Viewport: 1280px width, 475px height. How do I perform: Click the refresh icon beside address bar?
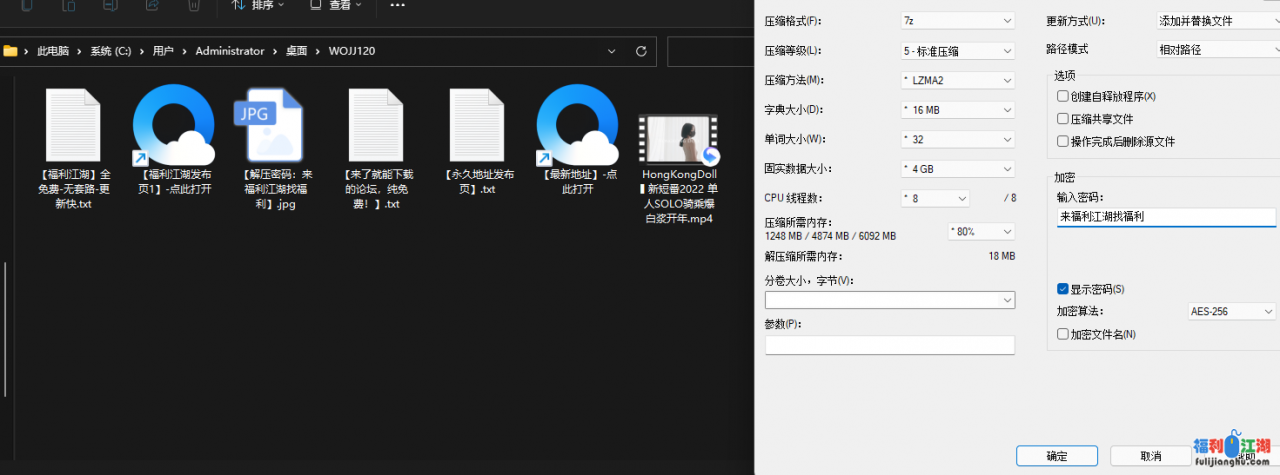coord(642,50)
